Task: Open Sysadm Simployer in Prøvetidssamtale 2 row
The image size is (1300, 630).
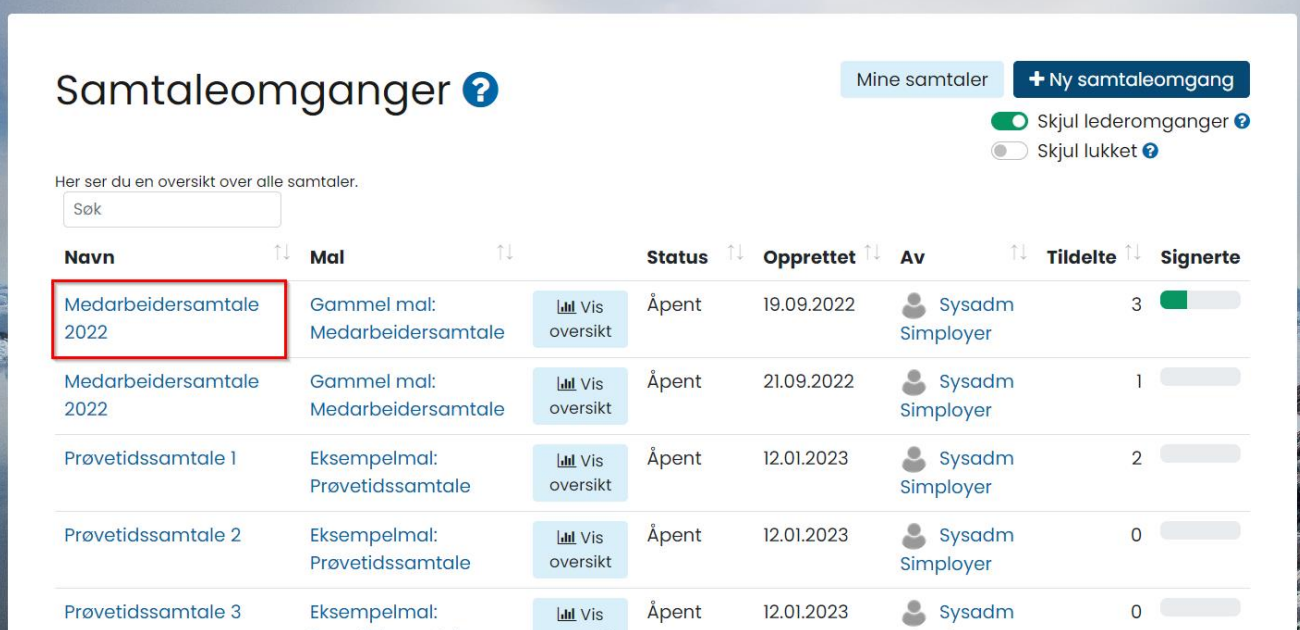Action: pyautogui.click(x=957, y=550)
